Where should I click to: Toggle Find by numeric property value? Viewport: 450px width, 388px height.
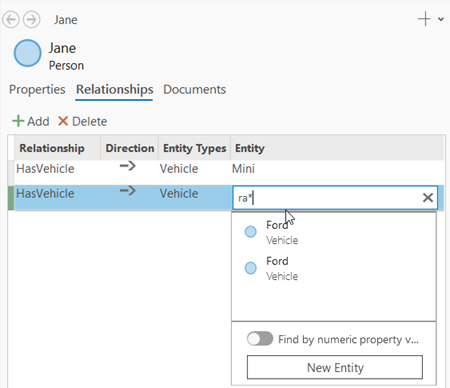click(260, 339)
